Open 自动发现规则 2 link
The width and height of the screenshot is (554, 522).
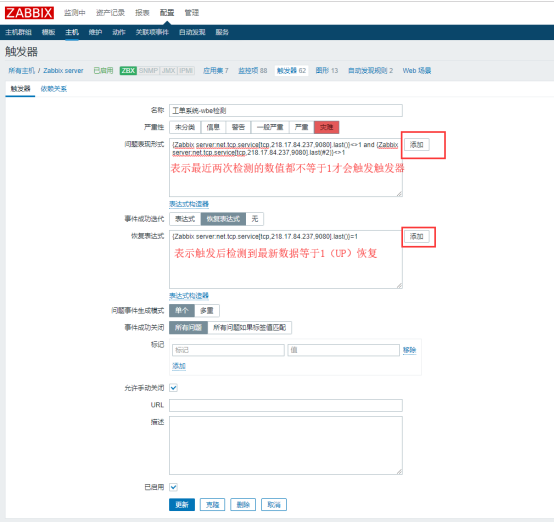[371, 71]
